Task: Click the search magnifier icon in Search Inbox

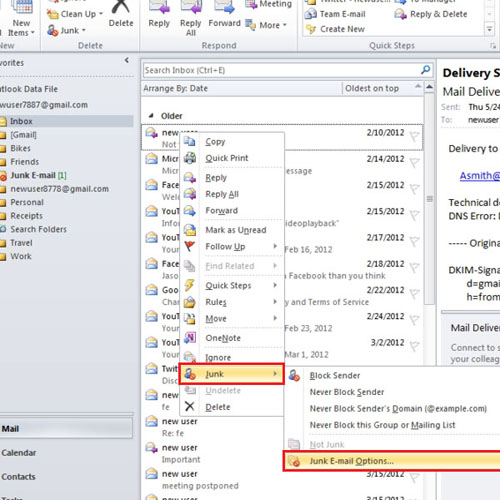Action: [x=425, y=70]
